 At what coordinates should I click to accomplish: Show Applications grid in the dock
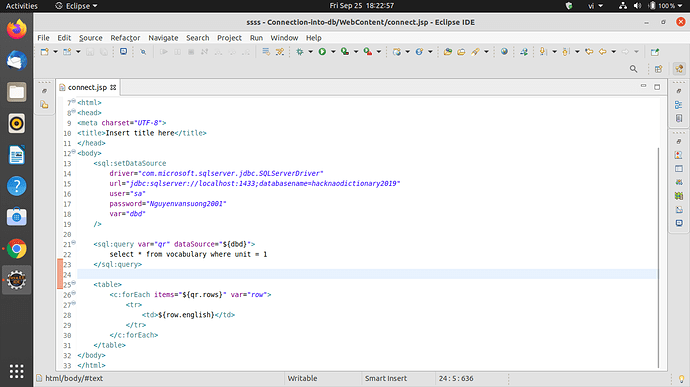click(16, 371)
